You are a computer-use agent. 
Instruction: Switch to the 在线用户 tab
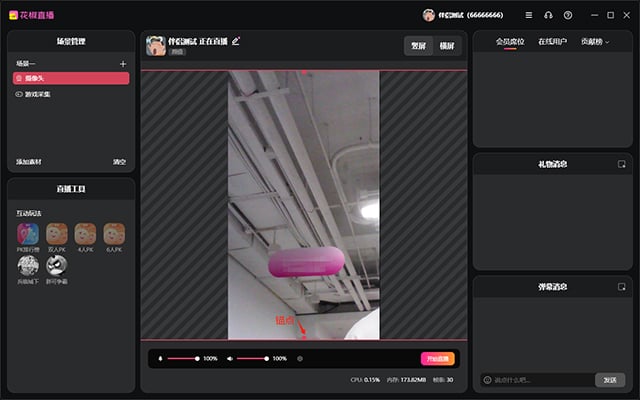coord(552,42)
